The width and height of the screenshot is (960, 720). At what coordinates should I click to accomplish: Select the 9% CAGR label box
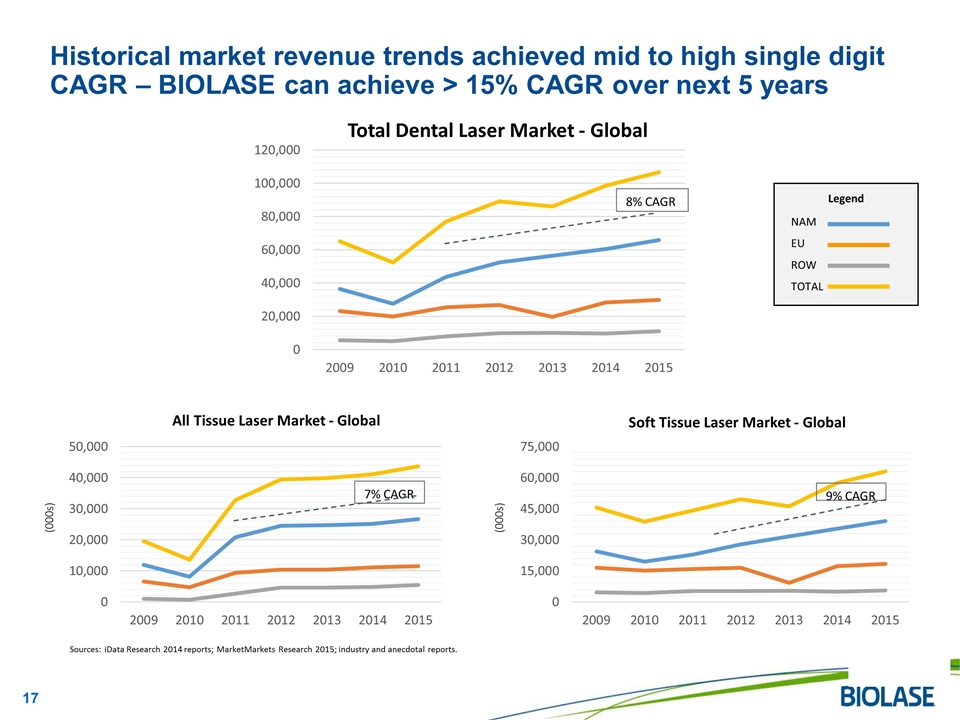coord(850,495)
